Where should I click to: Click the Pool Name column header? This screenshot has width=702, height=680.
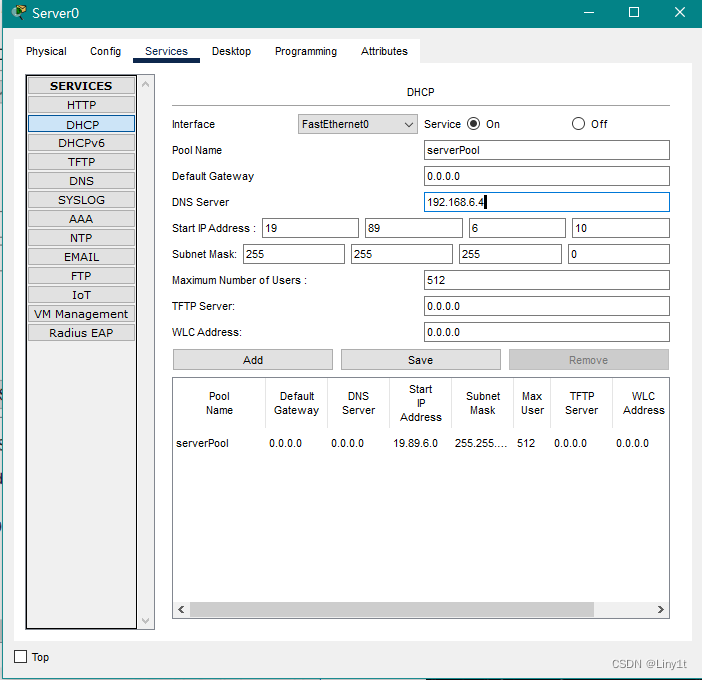[x=219, y=403]
